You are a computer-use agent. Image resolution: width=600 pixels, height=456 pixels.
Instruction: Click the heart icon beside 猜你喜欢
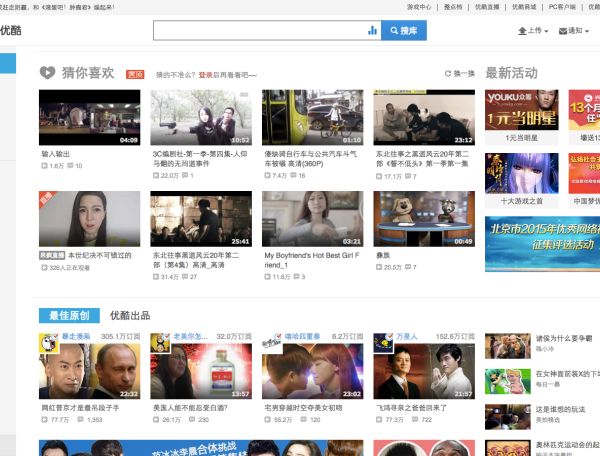tap(47, 73)
